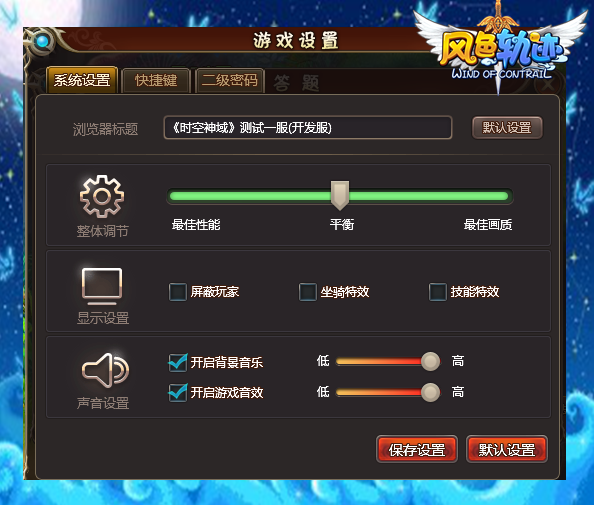
Task: Select the 系统设置 tab
Action: (x=82, y=80)
